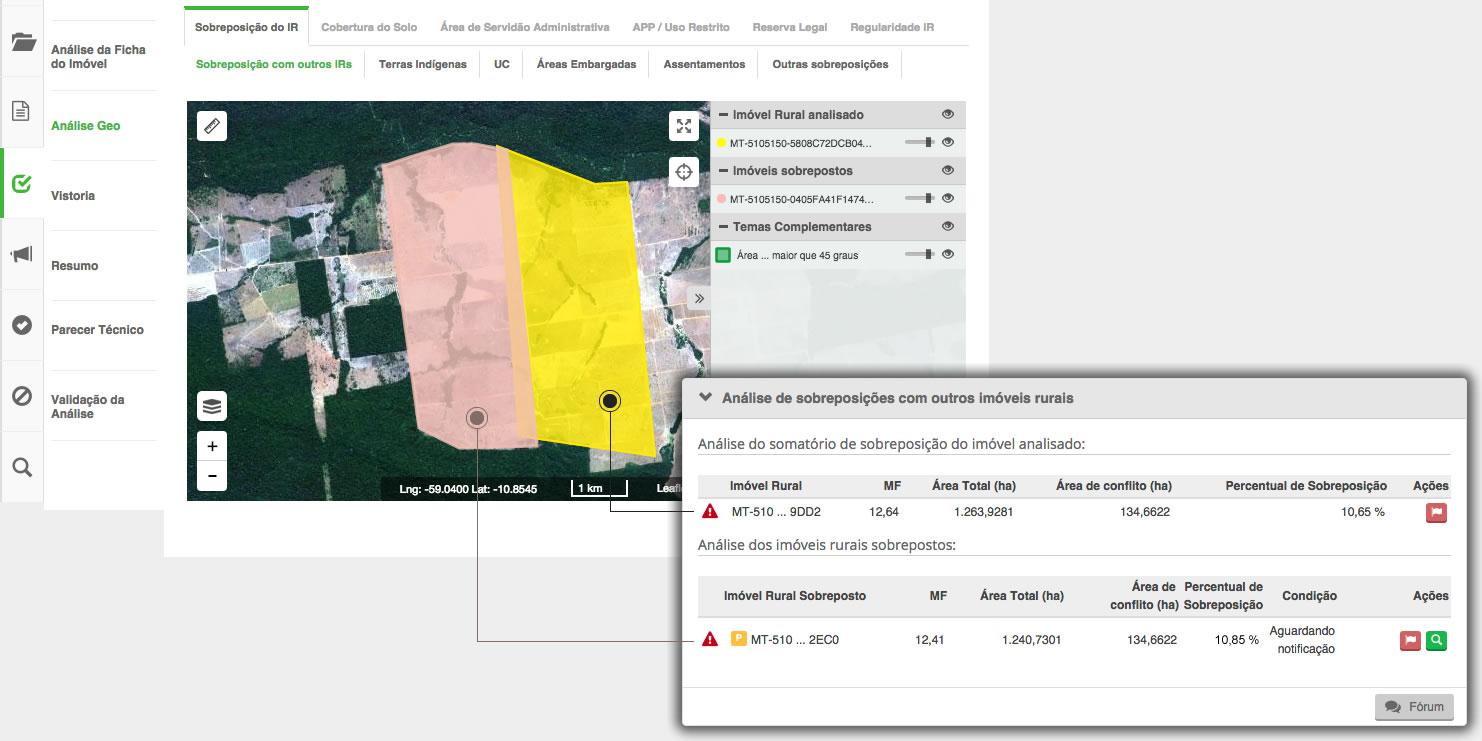1482x741 pixels.
Task: Open the map layers stack button
Action: pyautogui.click(x=212, y=406)
